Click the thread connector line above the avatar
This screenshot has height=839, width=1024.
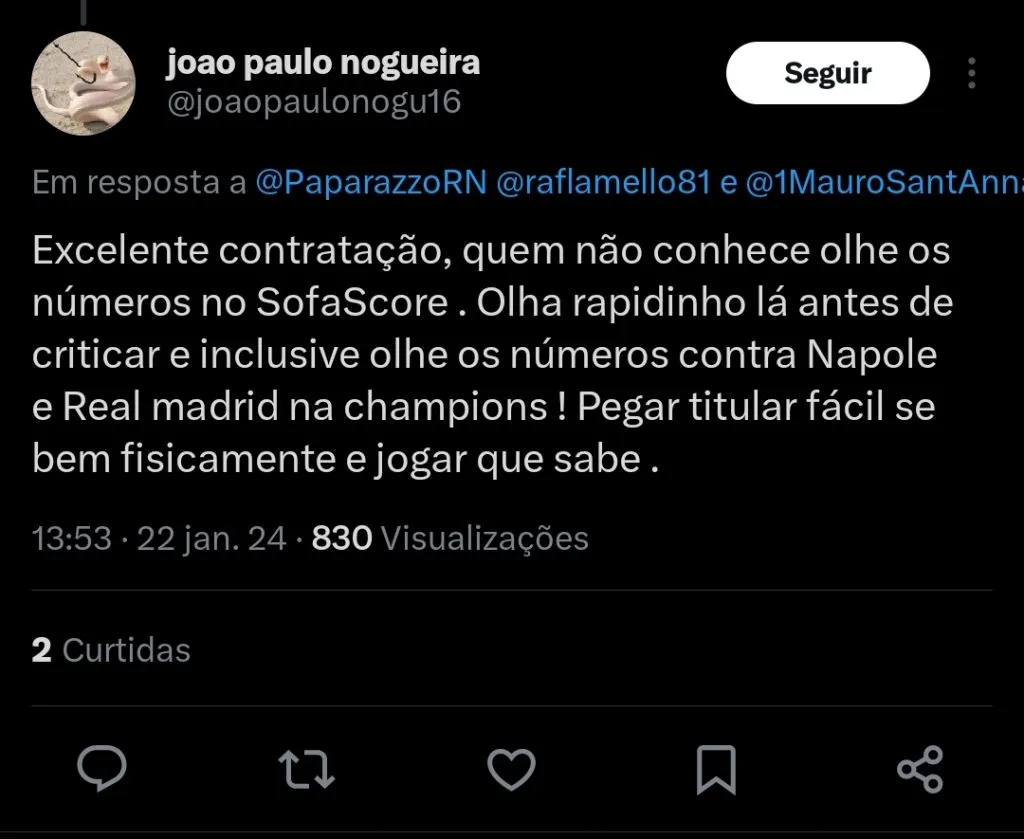(x=82, y=12)
